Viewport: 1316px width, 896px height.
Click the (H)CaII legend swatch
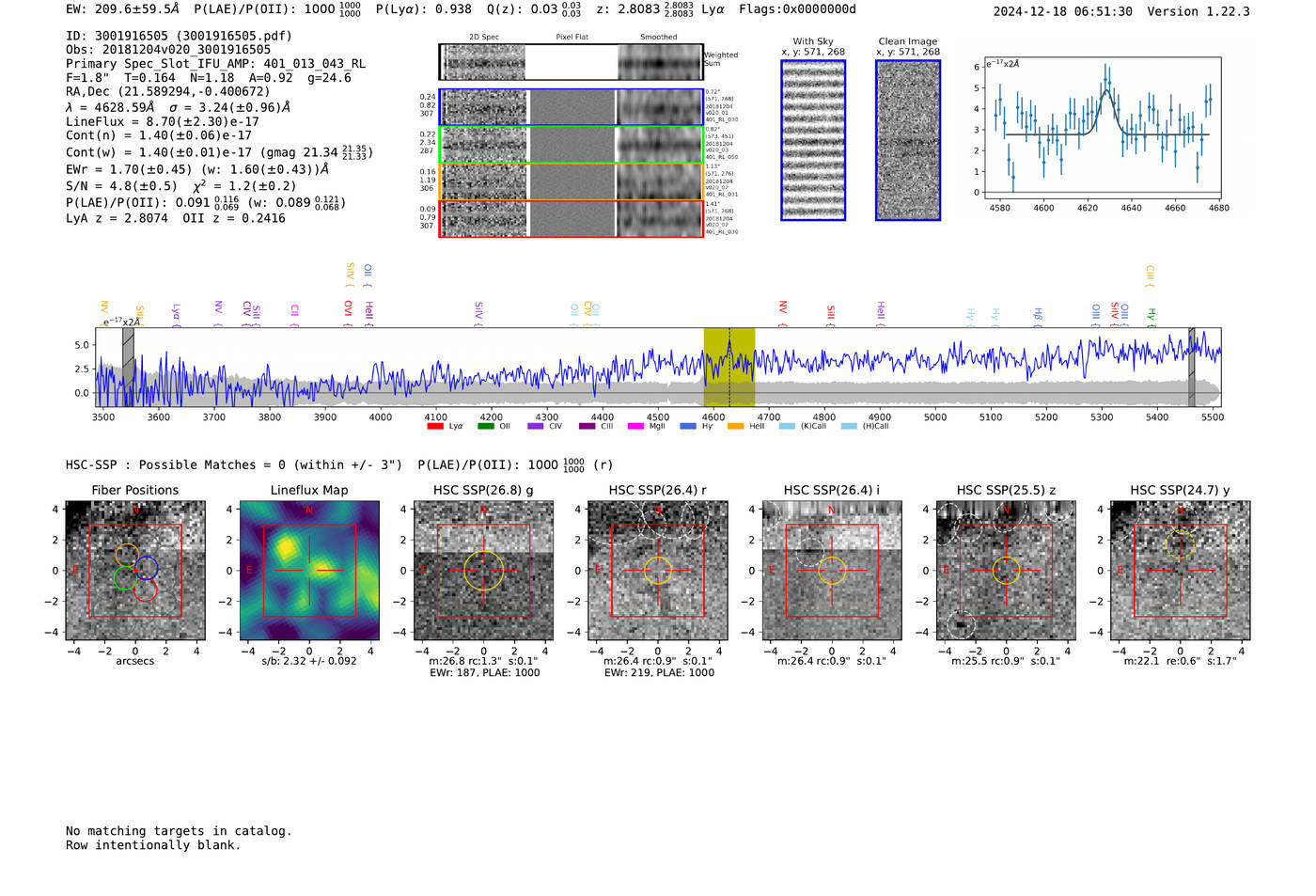click(849, 426)
